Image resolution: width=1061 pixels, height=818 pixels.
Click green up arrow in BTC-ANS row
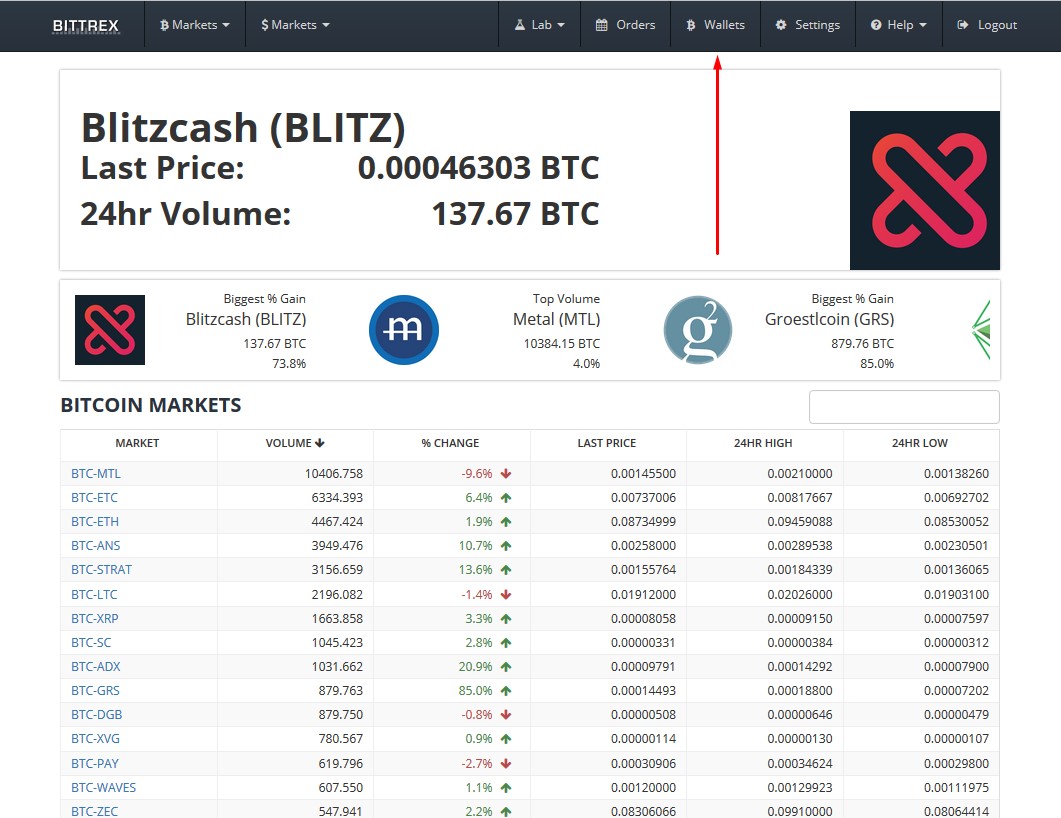coord(505,546)
